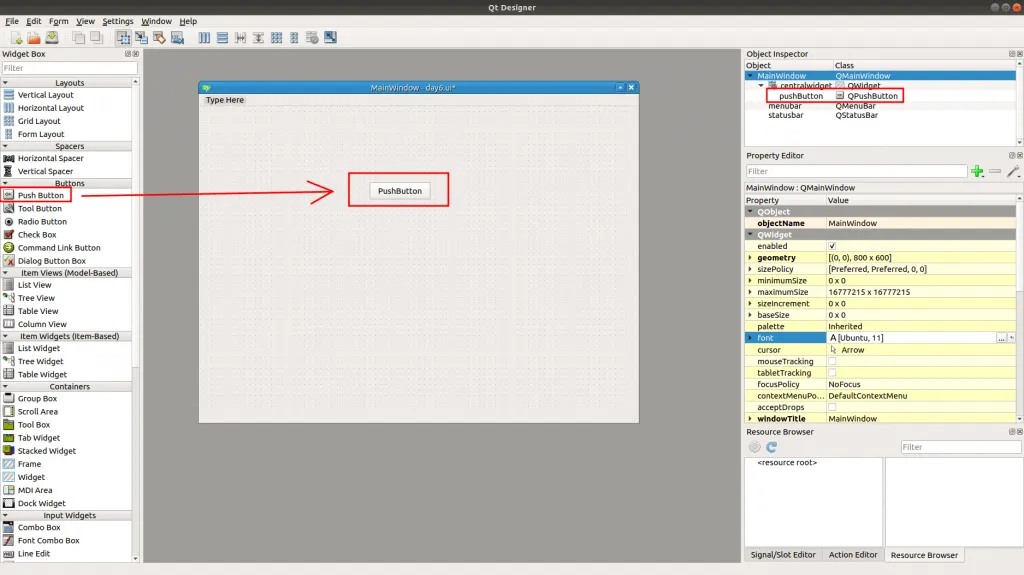
Task: Click the green plus add property icon
Action: click(x=977, y=171)
